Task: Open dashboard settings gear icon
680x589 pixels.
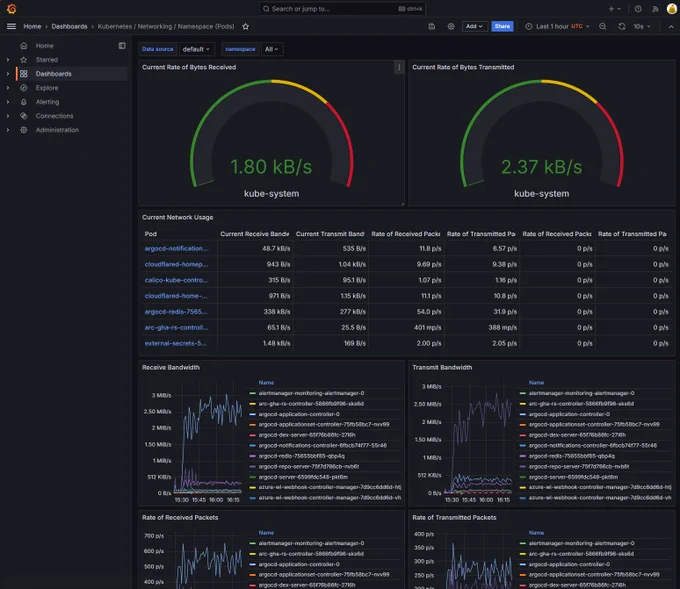Action: 451,26
